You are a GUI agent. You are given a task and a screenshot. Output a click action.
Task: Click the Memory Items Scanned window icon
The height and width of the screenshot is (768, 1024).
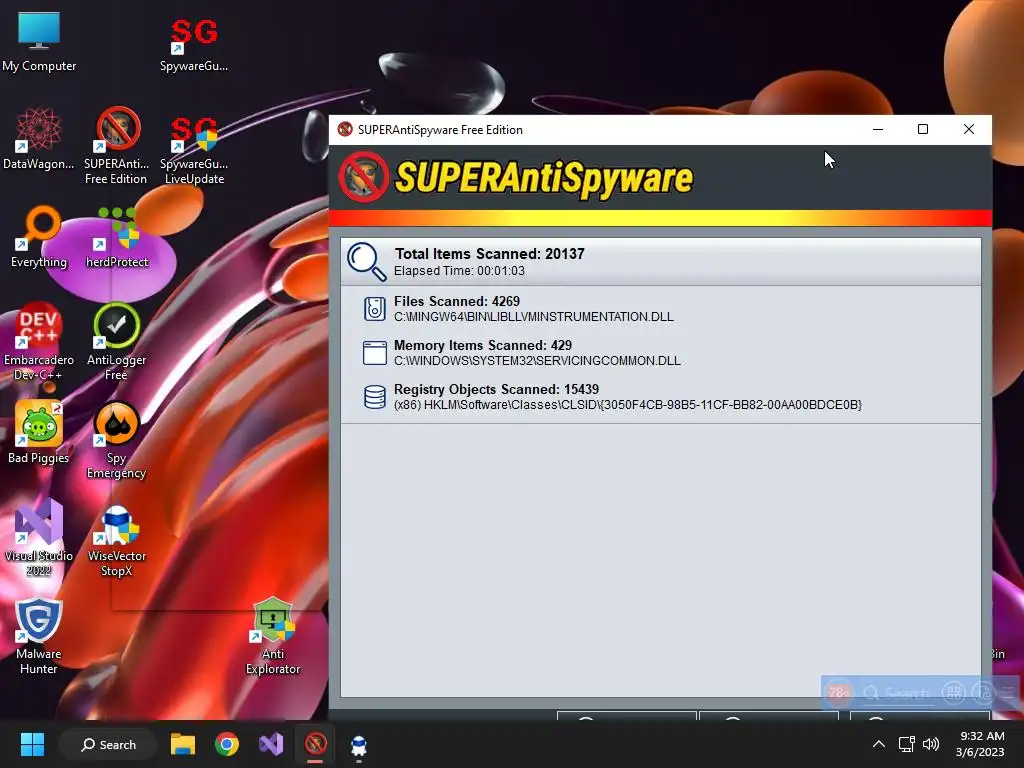pyautogui.click(x=375, y=353)
